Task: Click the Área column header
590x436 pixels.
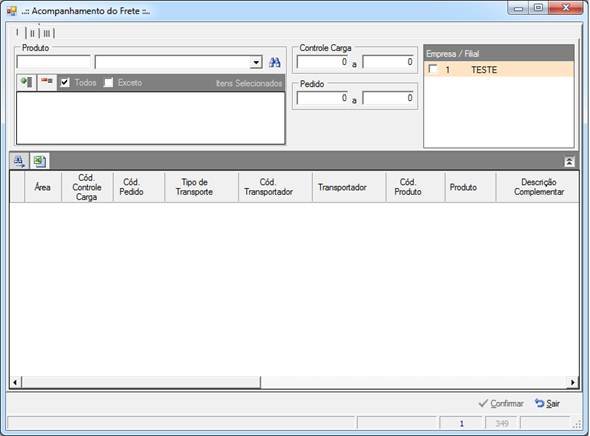Action: pyautogui.click(x=43, y=187)
